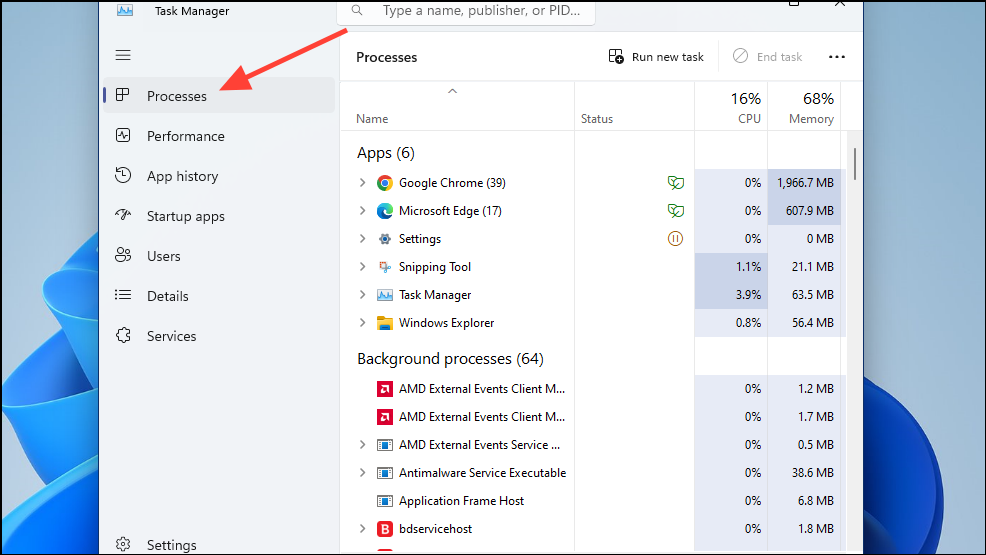Click Chrome's efficiency mode leaf icon
Image resolution: width=986 pixels, height=555 pixels.
coord(675,183)
